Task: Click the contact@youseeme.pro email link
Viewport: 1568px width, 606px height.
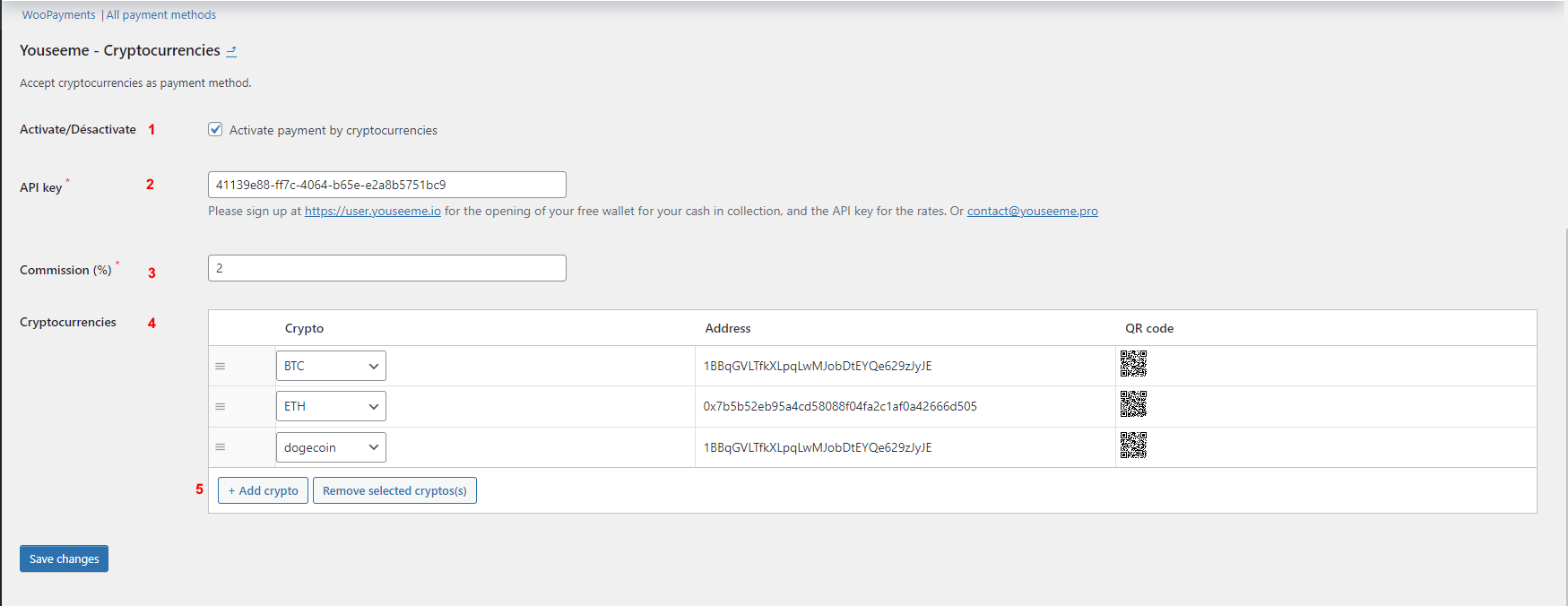Action: pyautogui.click(x=1032, y=212)
